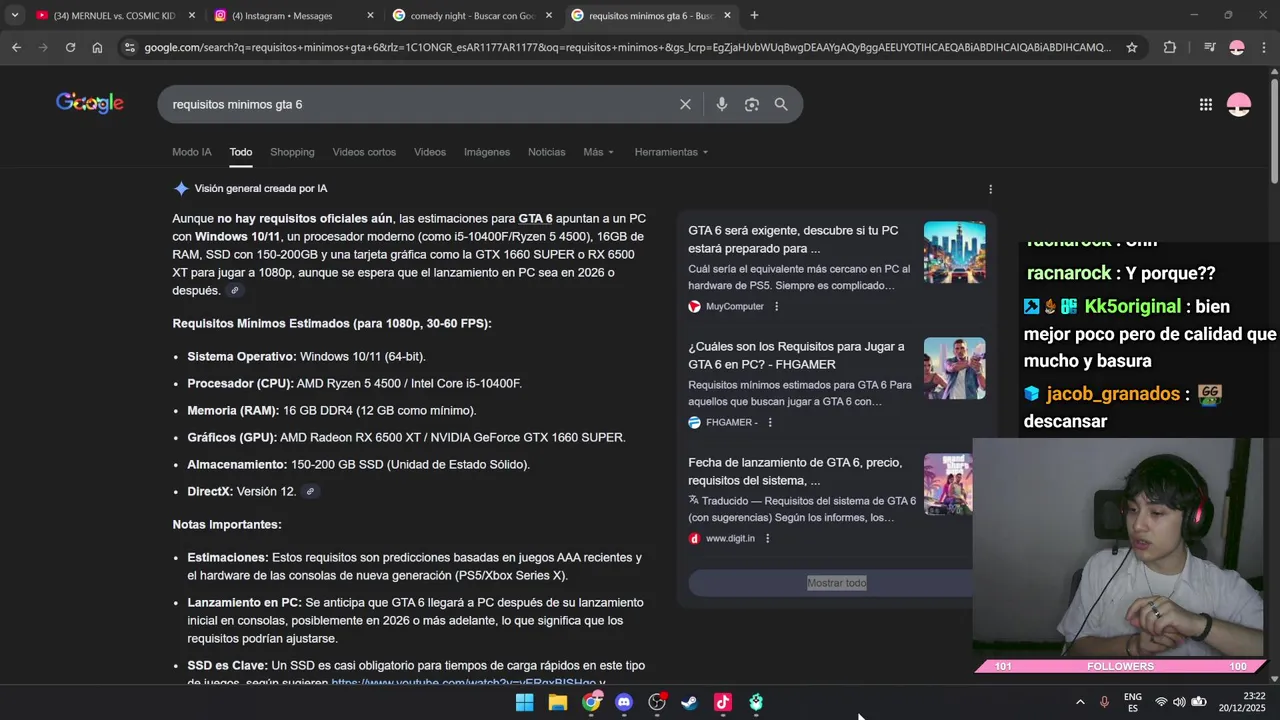
Task: Open the Chrome extensions puzzle icon
Action: (1170, 47)
